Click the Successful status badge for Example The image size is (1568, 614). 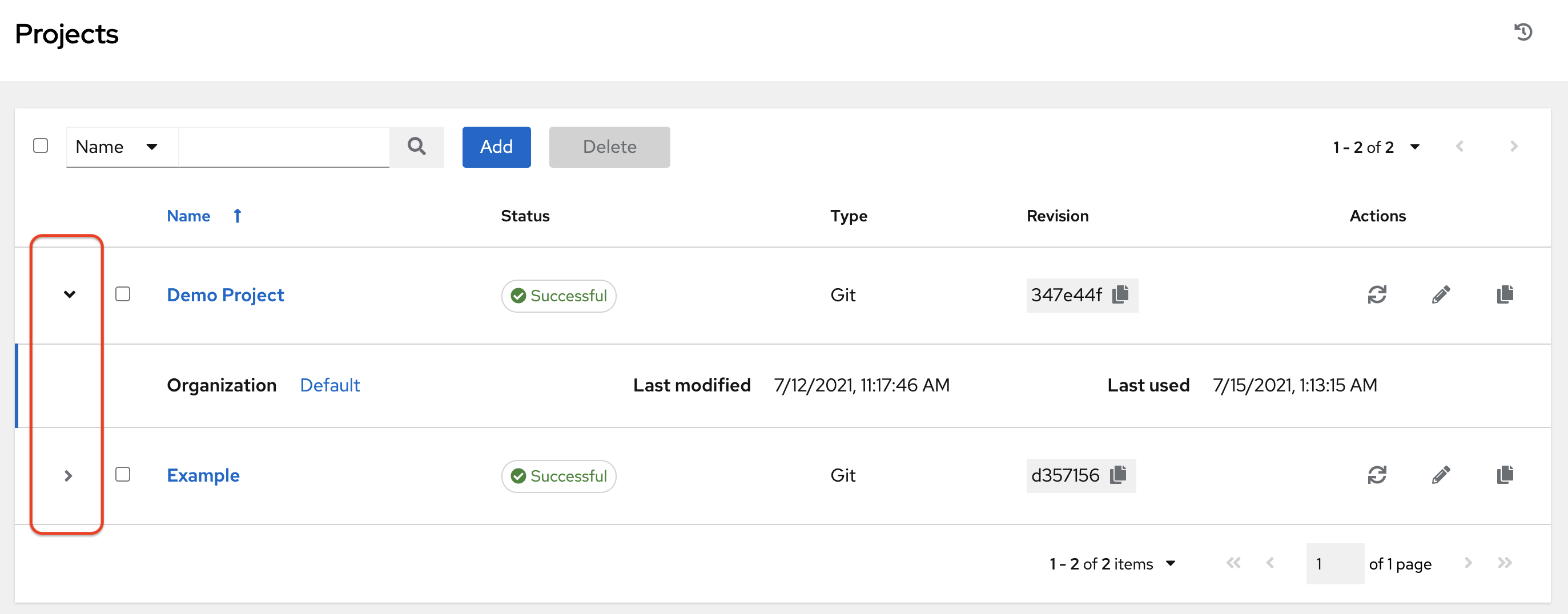(x=558, y=476)
